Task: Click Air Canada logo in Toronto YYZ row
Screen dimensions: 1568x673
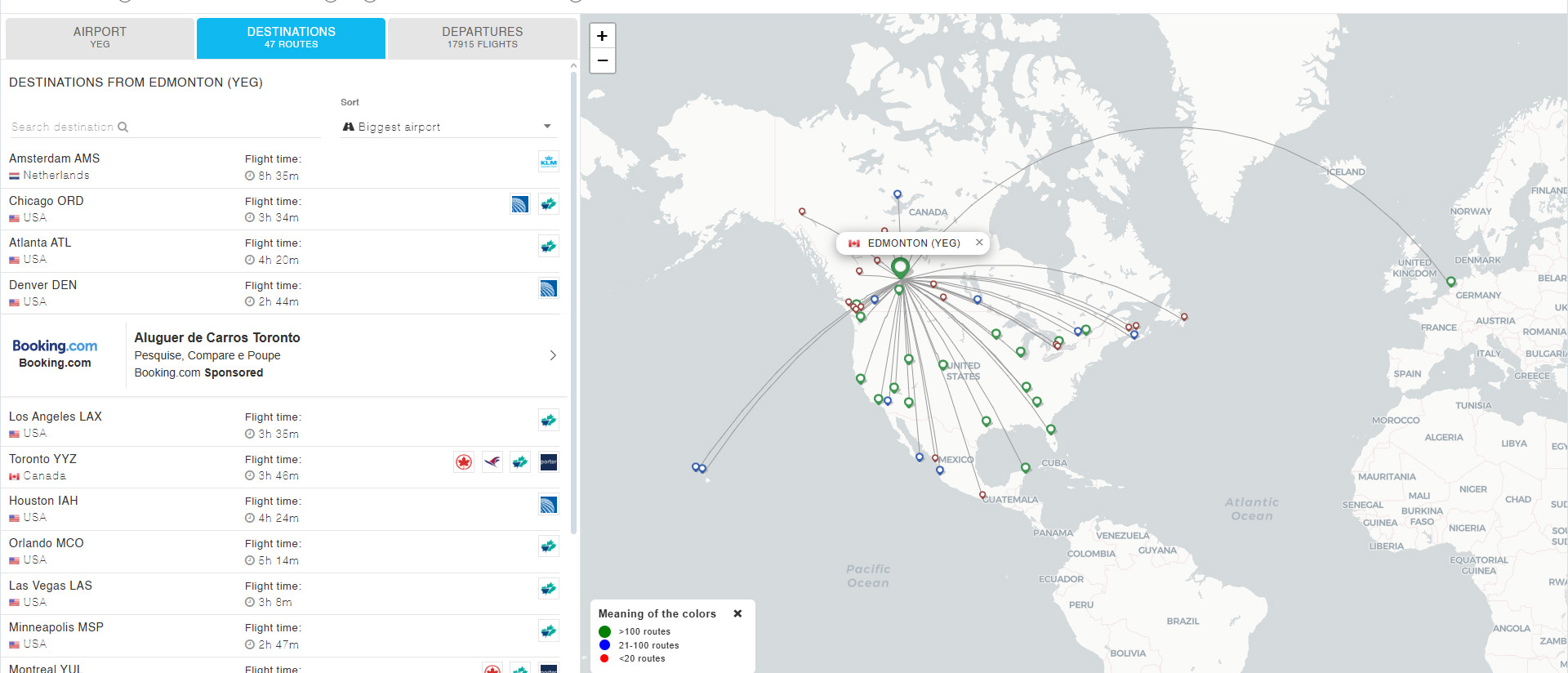Action: coord(464,462)
